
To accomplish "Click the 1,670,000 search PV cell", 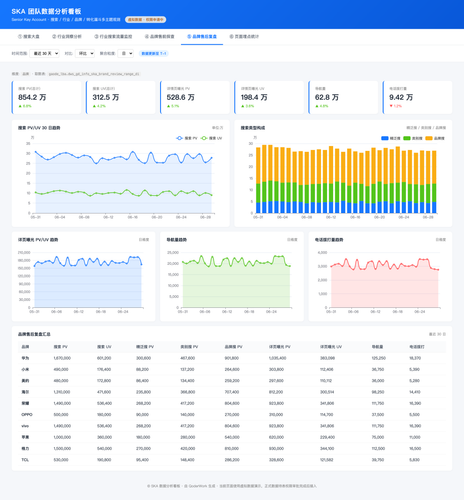I will click(62, 358).
